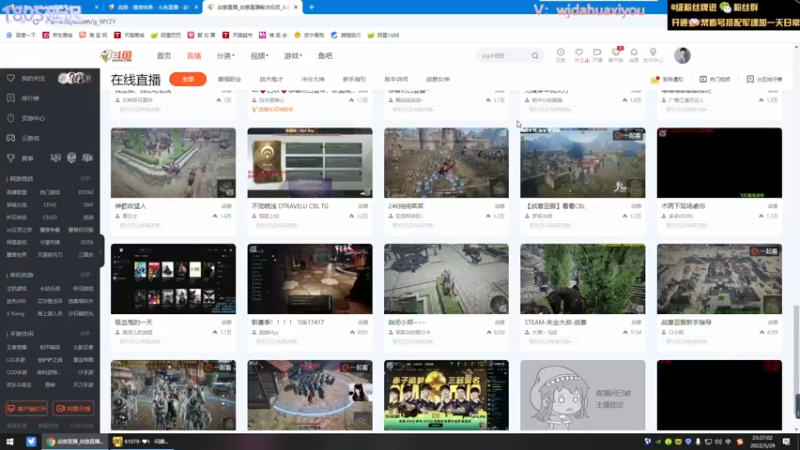Image resolution: width=800 pixels, height=450 pixels.
Task: Expand 全部 next to 网游竞技 section
Action: [x=86, y=179]
